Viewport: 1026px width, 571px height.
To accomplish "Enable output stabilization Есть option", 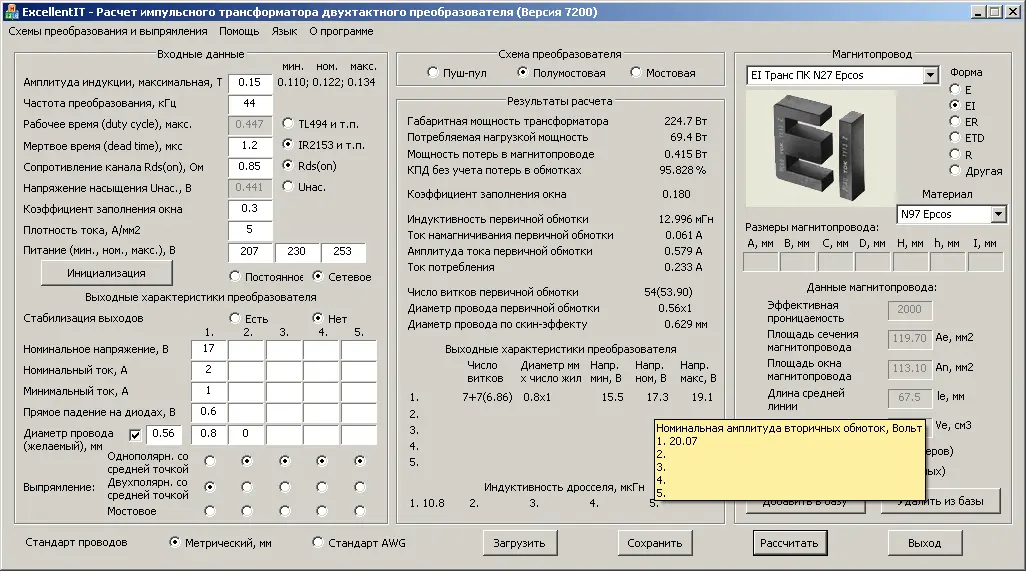I will tap(236, 319).
